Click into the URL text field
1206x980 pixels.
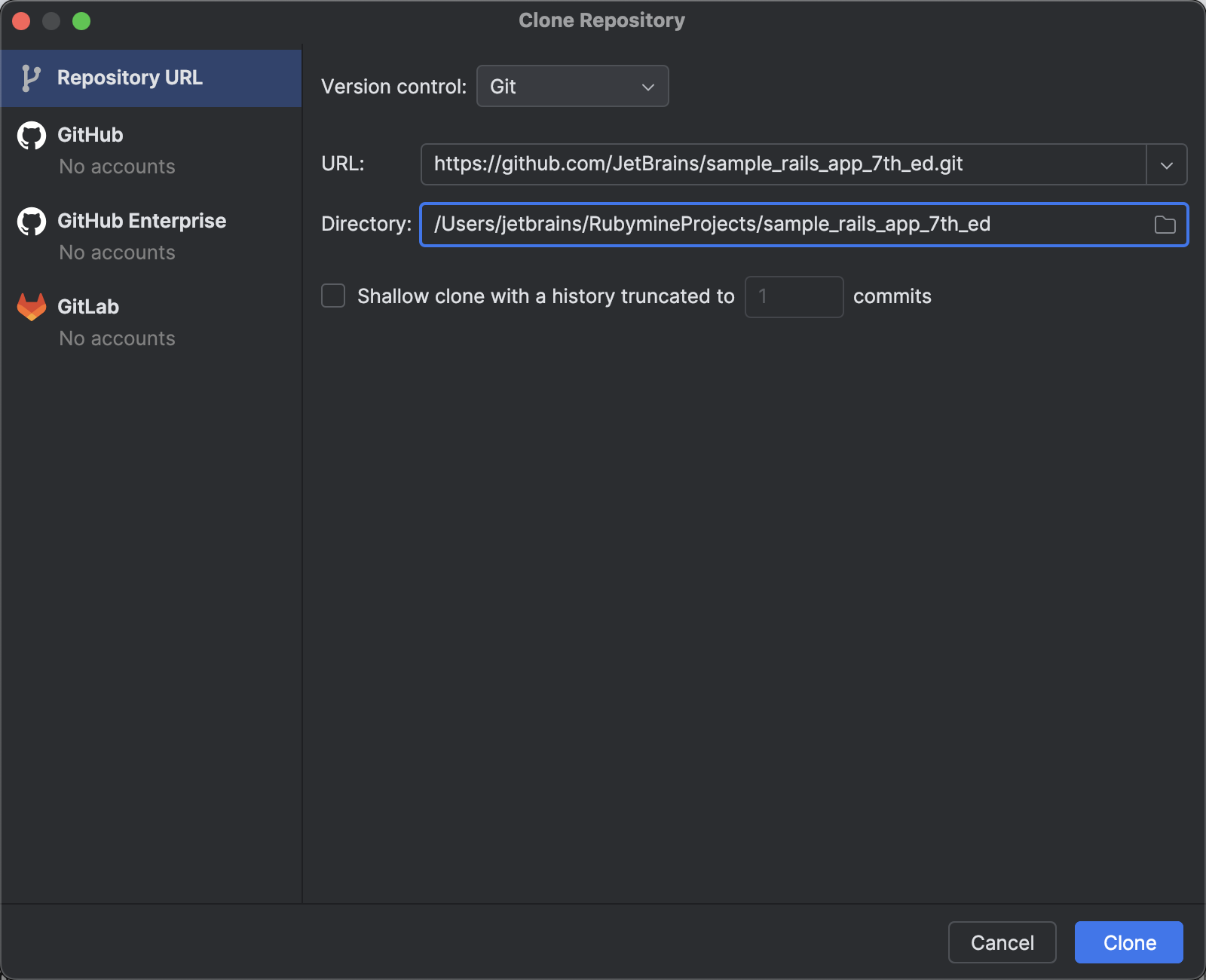782,164
